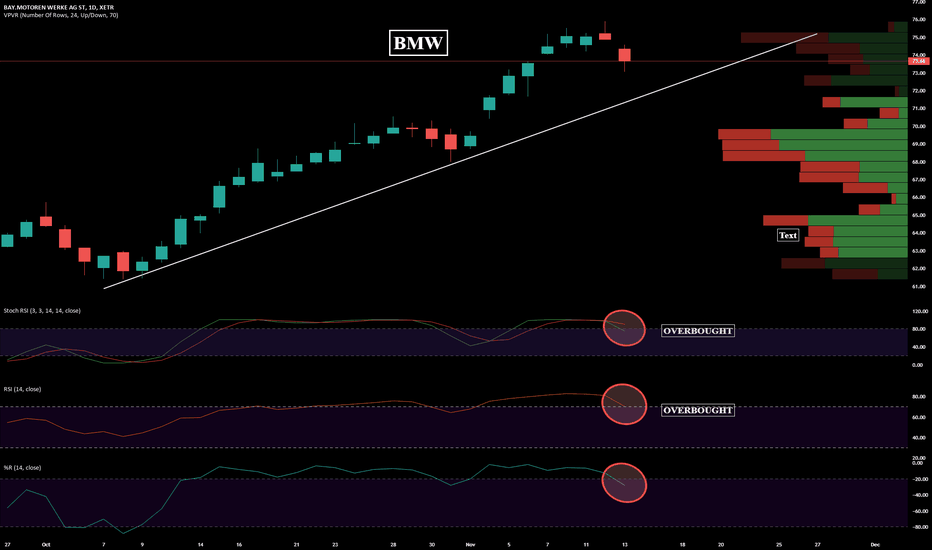Click the 61.00 price scale label
932x550 pixels.
[919, 287]
